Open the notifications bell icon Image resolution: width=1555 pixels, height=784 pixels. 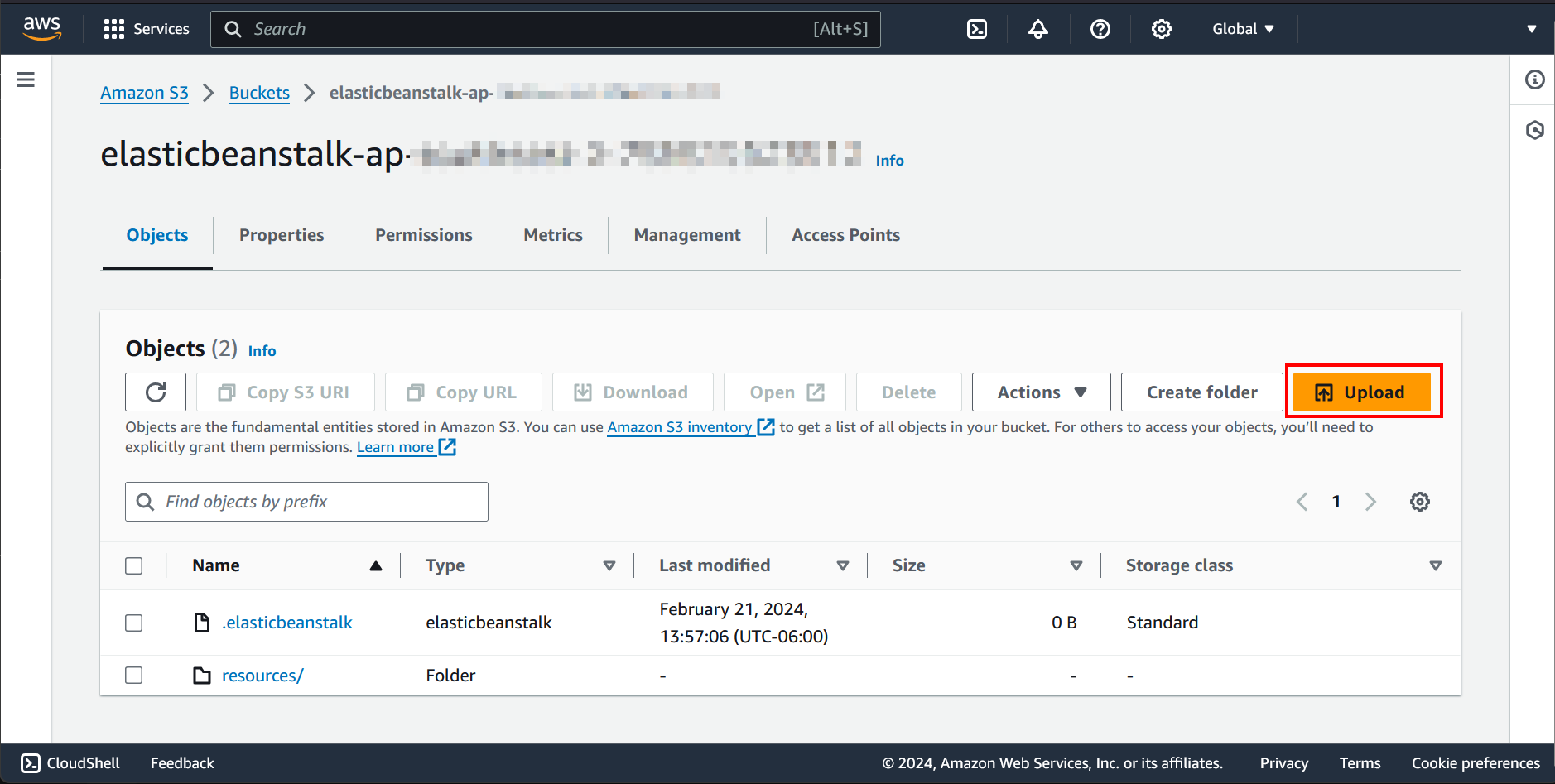pyautogui.click(x=1038, y=28)
